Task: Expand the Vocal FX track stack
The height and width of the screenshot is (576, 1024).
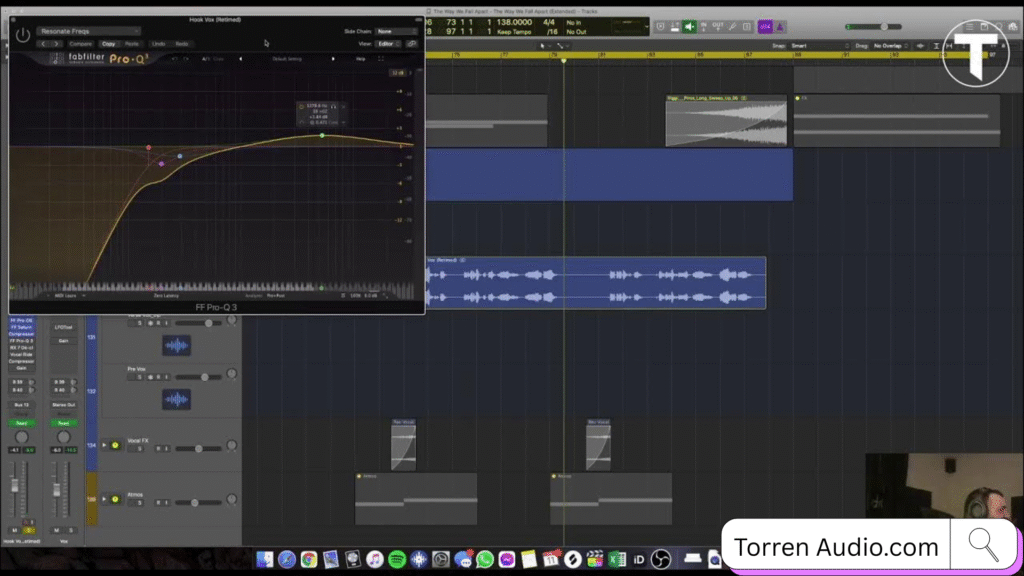Action: pyautogui.click(x=104, y=445)
